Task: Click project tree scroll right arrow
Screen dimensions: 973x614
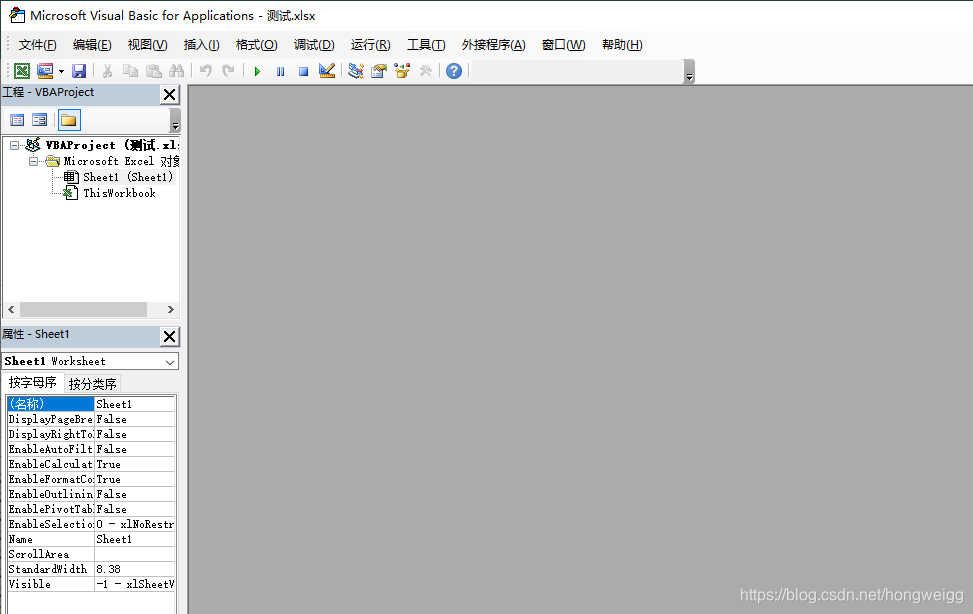Action: tap(171, 309)
